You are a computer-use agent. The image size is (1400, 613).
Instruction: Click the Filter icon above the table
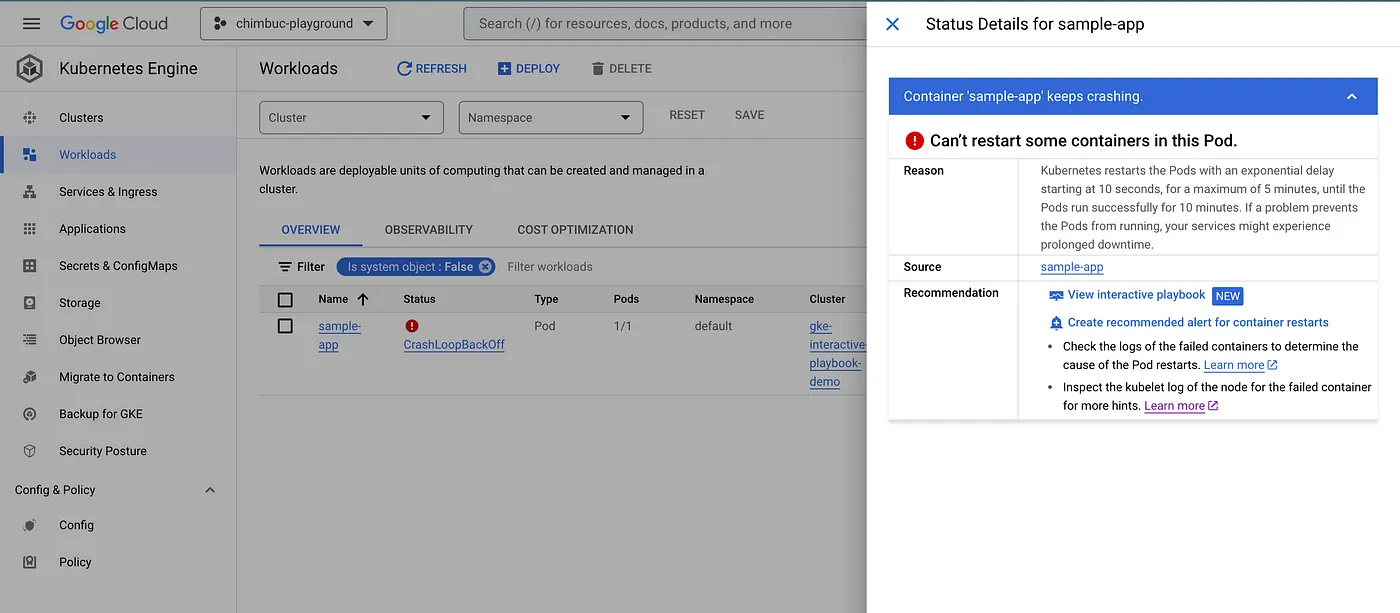coord(285,267)
